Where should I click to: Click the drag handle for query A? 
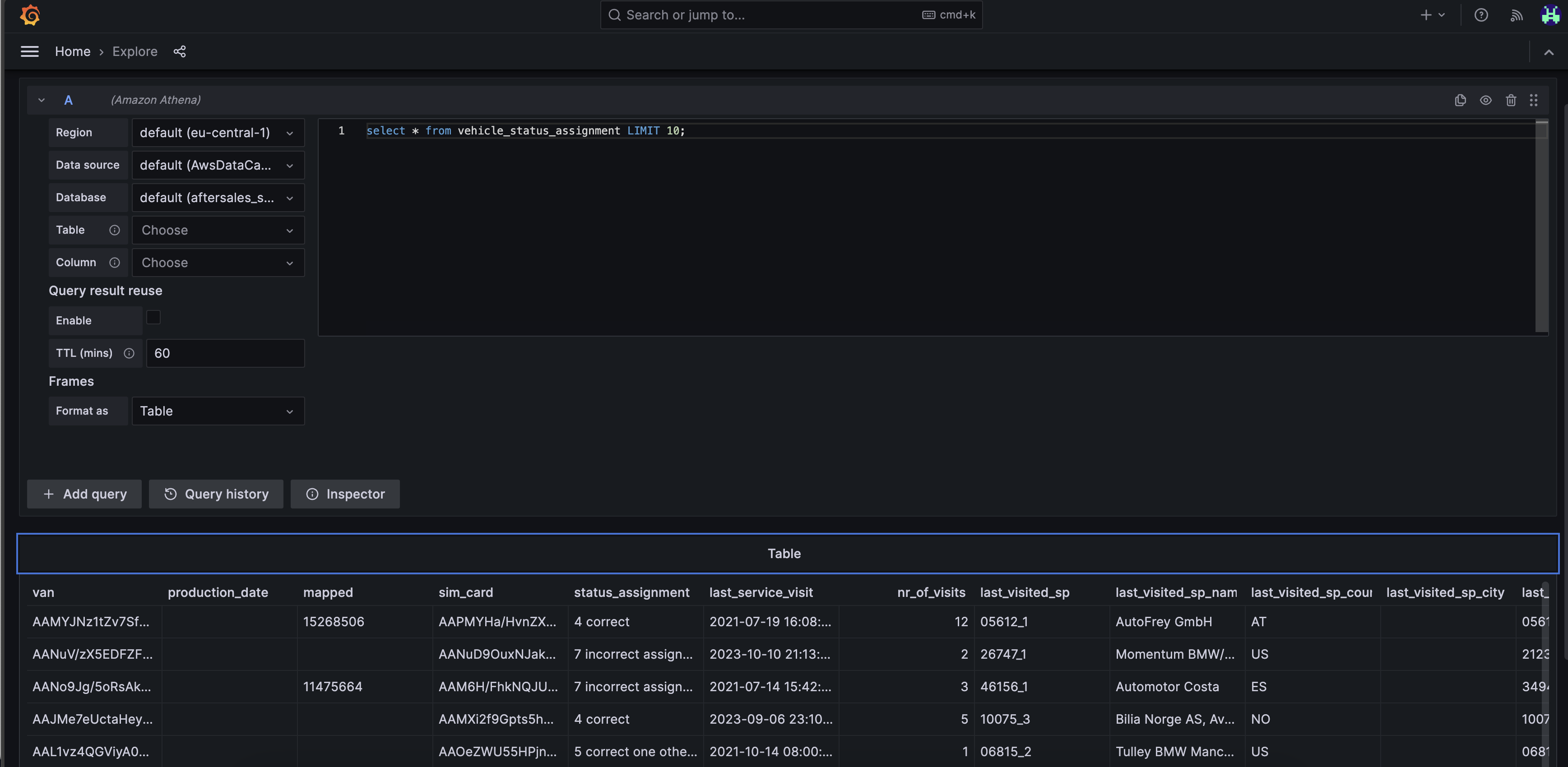(x=1534, y=100)
